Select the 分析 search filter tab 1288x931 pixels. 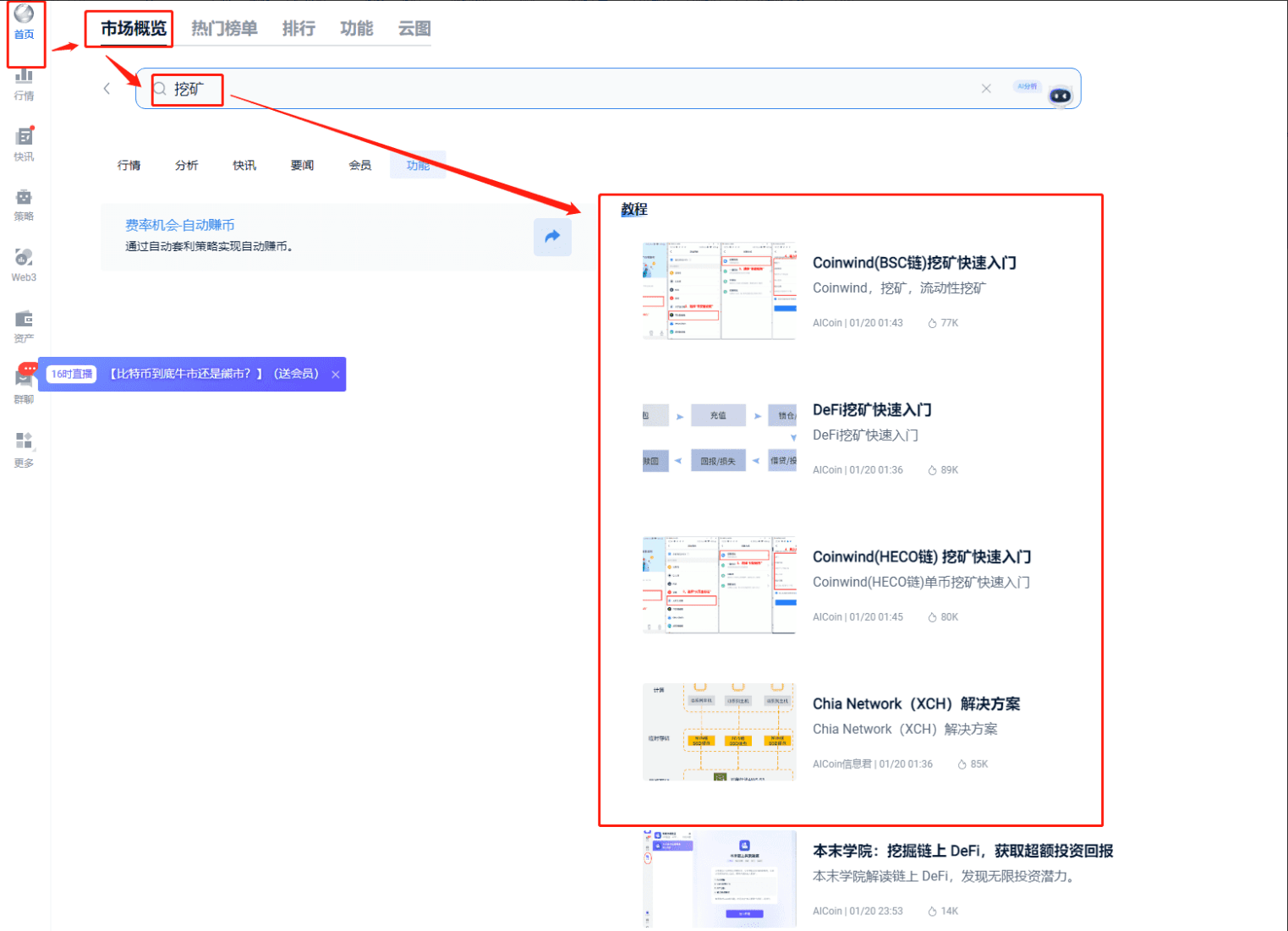pyautogui.click(x=187, y=165)
